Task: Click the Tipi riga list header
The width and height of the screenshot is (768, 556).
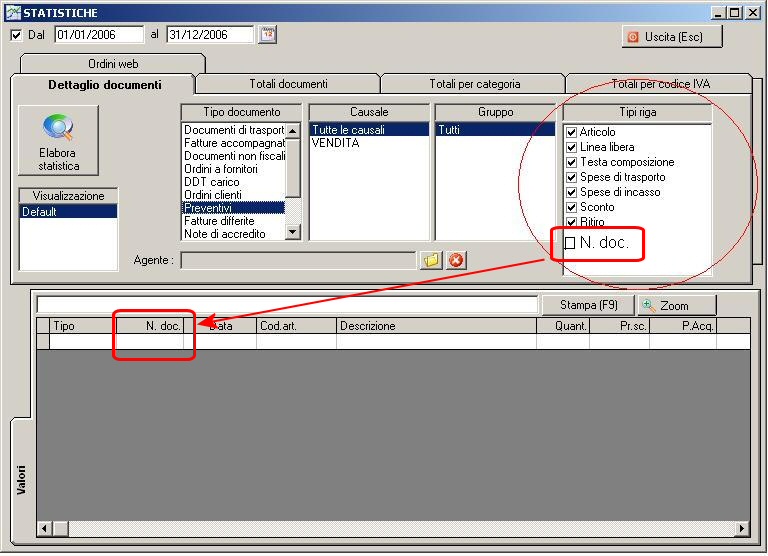Action: pyautogui.click(x=637, y=112)
